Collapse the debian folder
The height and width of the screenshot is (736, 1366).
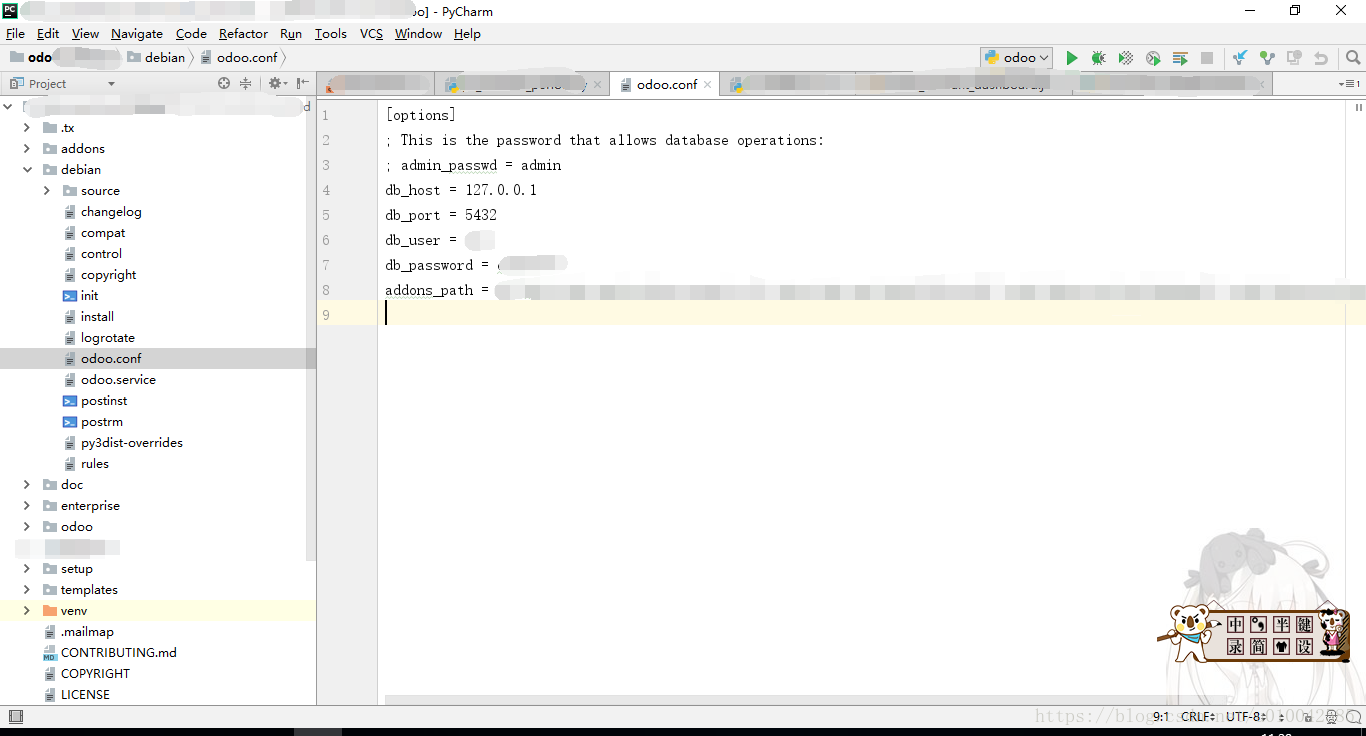coord(27,170)
